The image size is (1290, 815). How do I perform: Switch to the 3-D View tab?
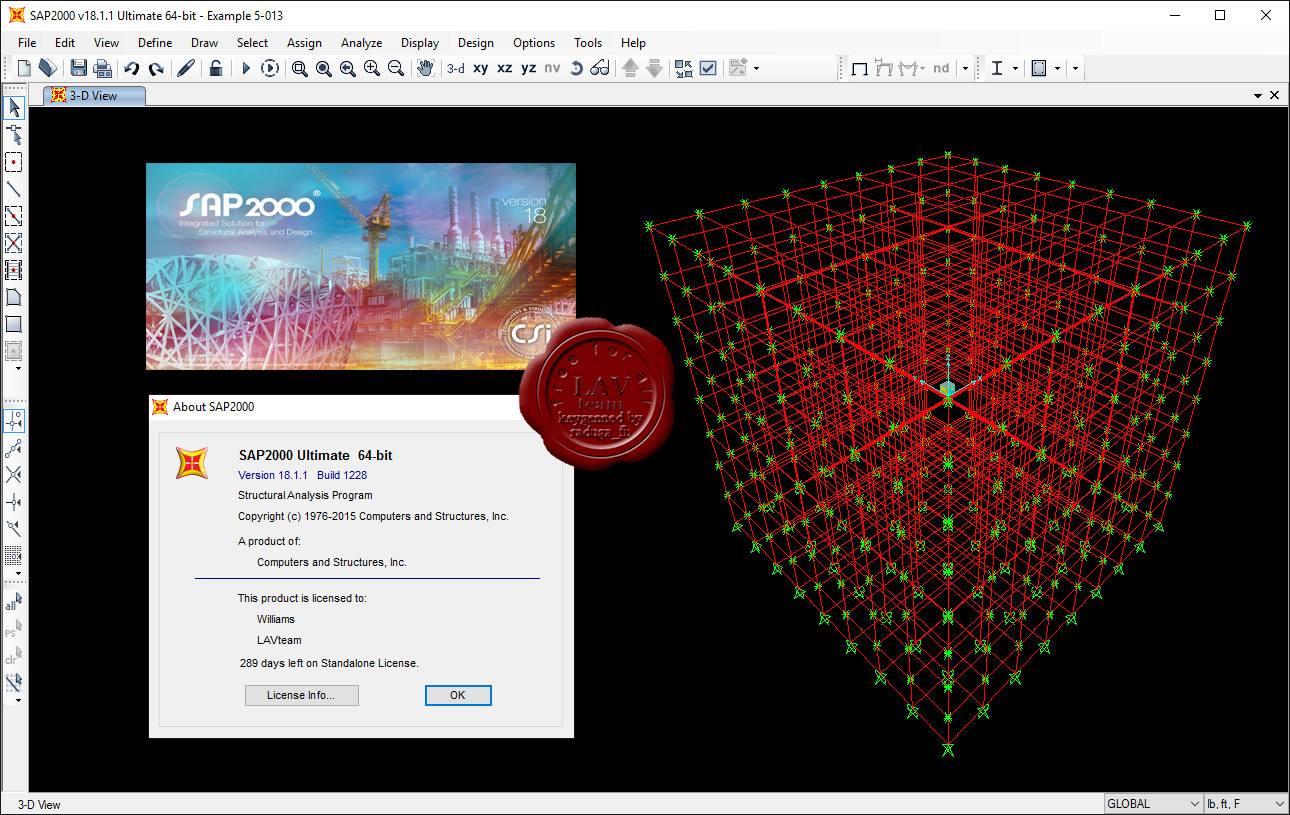pyautogui.click(x=95, y=96)
